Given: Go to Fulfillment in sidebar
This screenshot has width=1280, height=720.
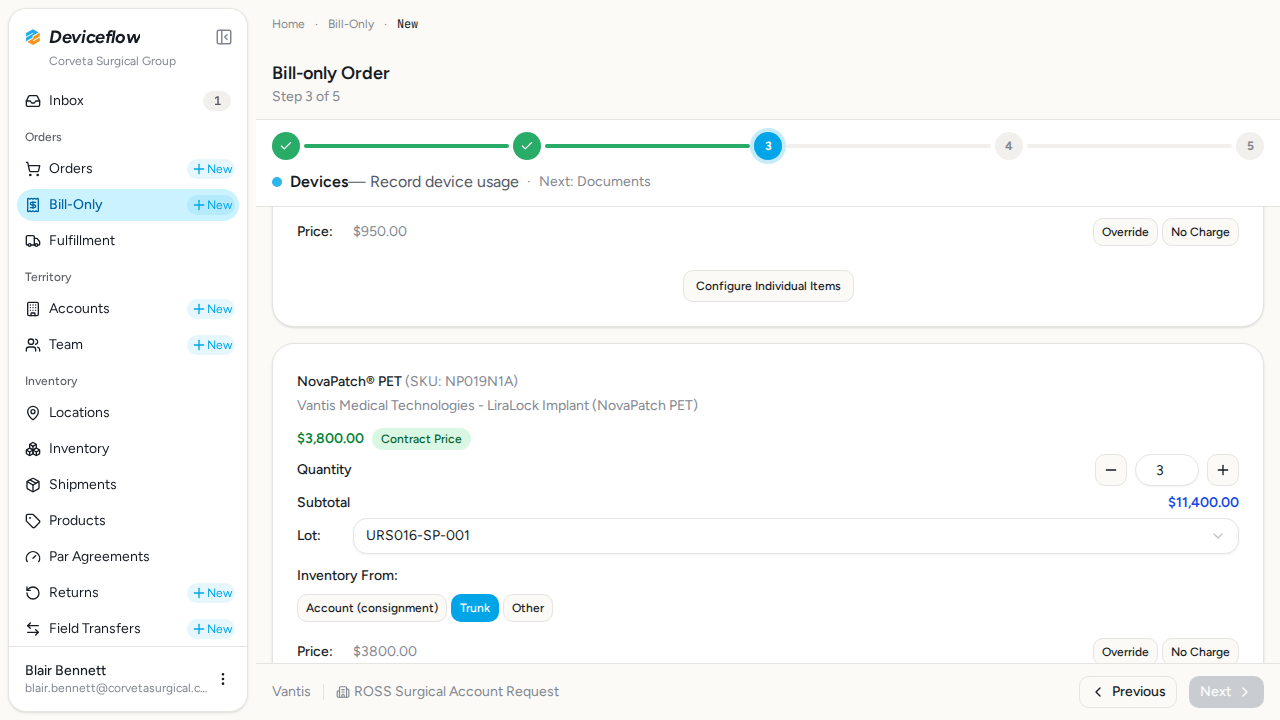Looking at the screenshot, I should 128,241.
